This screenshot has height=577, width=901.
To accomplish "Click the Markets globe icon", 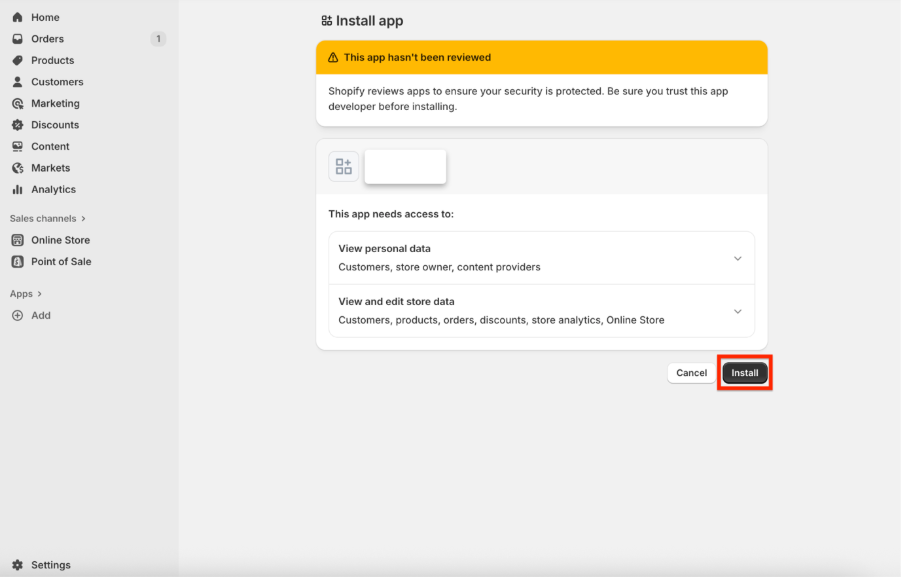I will pyautogui.click(x=18, y=168).
